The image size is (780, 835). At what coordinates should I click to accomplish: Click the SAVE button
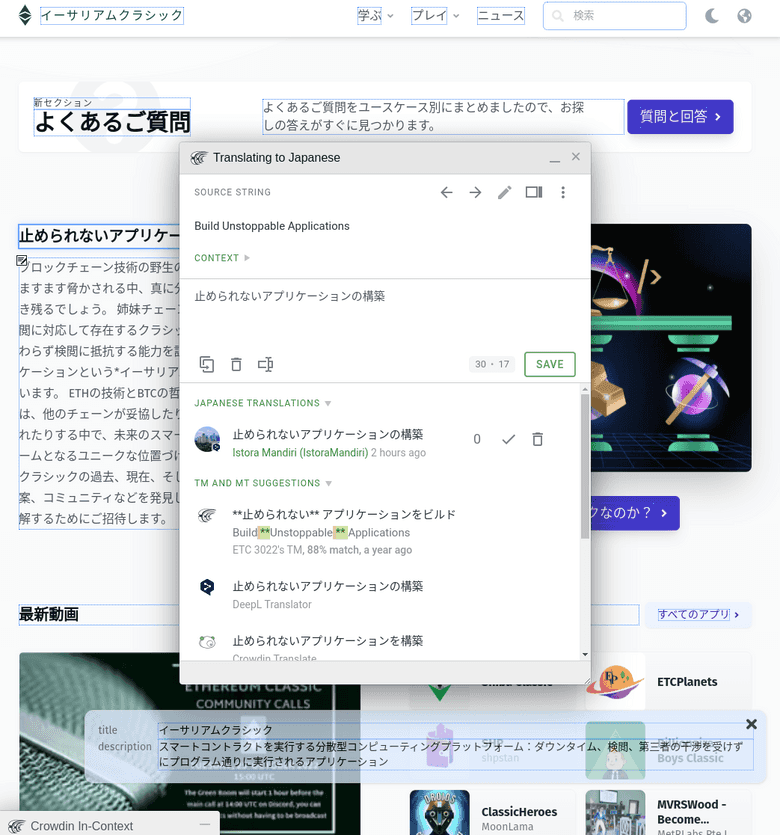pyautogui.click(x=549, y=364)
